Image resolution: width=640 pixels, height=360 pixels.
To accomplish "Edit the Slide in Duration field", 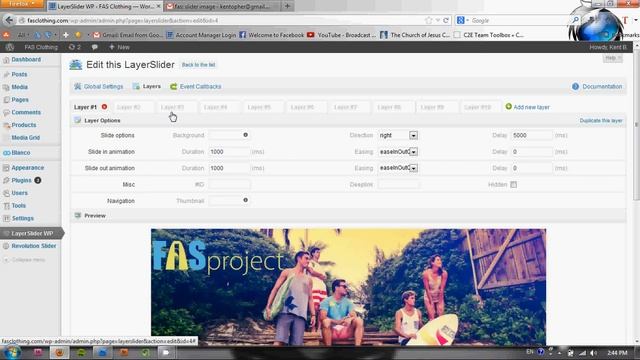I will [x=229, y=151].
